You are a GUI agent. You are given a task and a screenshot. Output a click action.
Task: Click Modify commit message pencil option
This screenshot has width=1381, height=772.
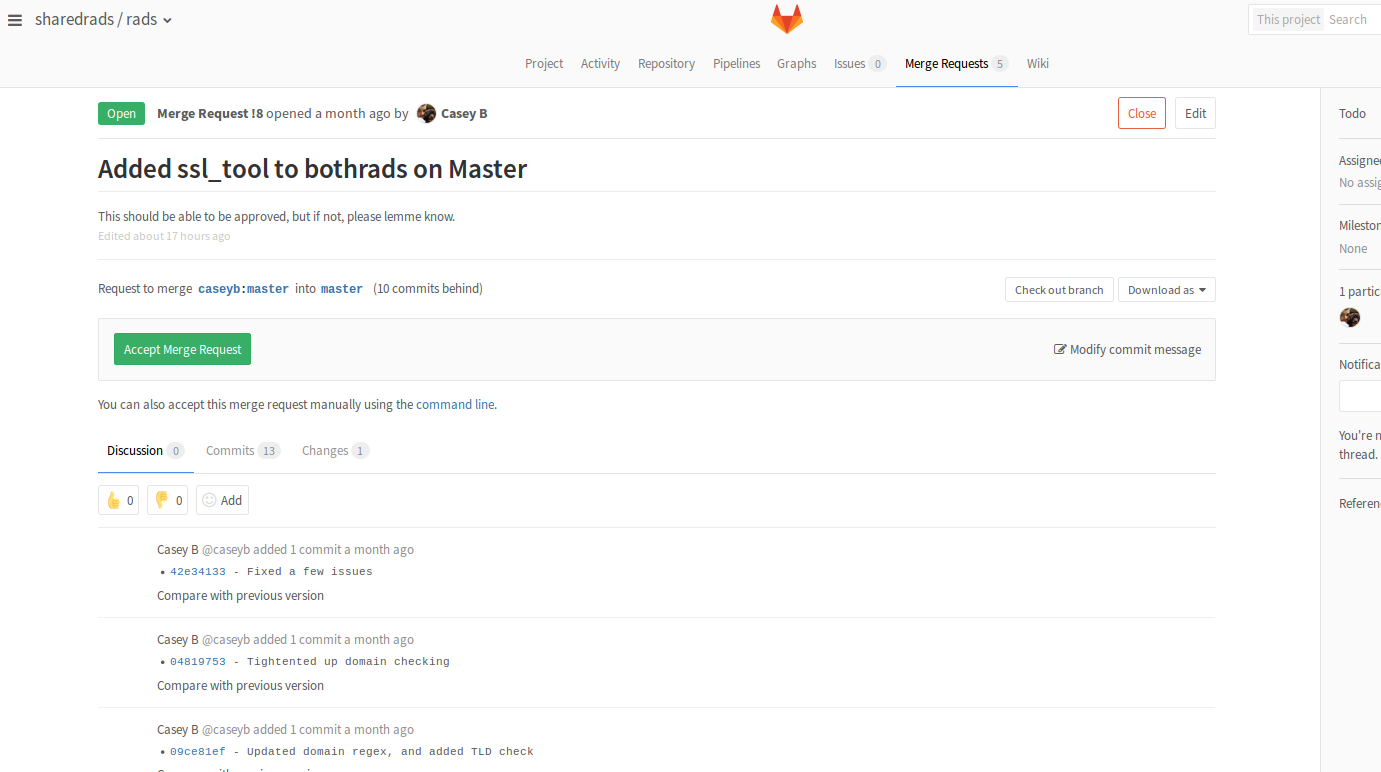click(1127, 349)
